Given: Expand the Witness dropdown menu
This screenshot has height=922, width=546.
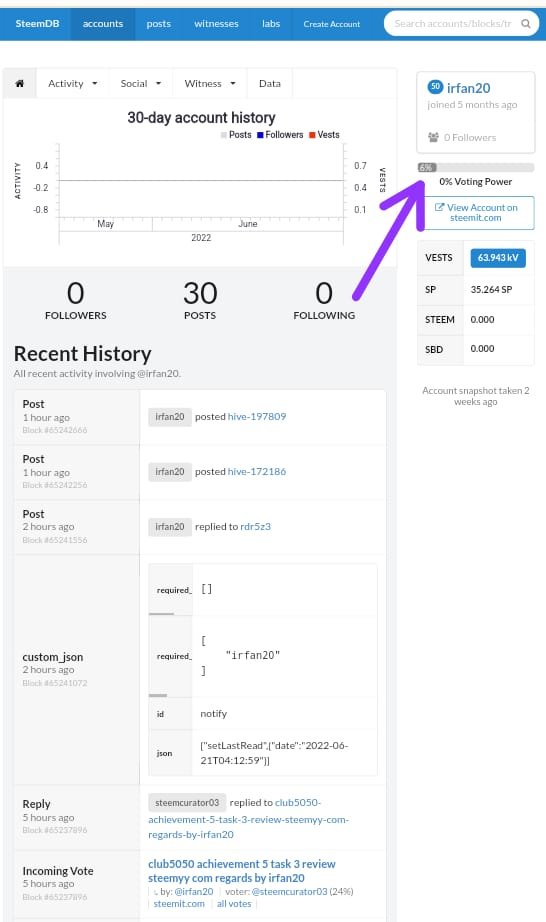Looking at the screenshot, I should 210,83.
